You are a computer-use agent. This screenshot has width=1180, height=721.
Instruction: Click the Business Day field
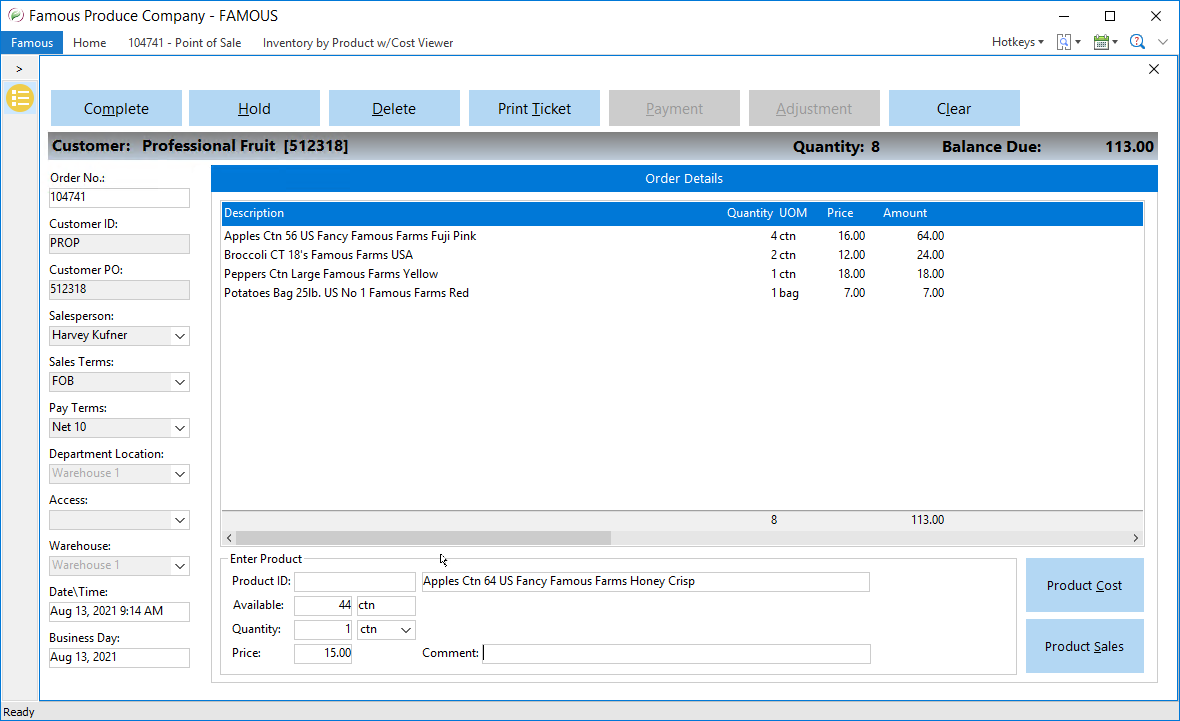[x=119, y=657]
